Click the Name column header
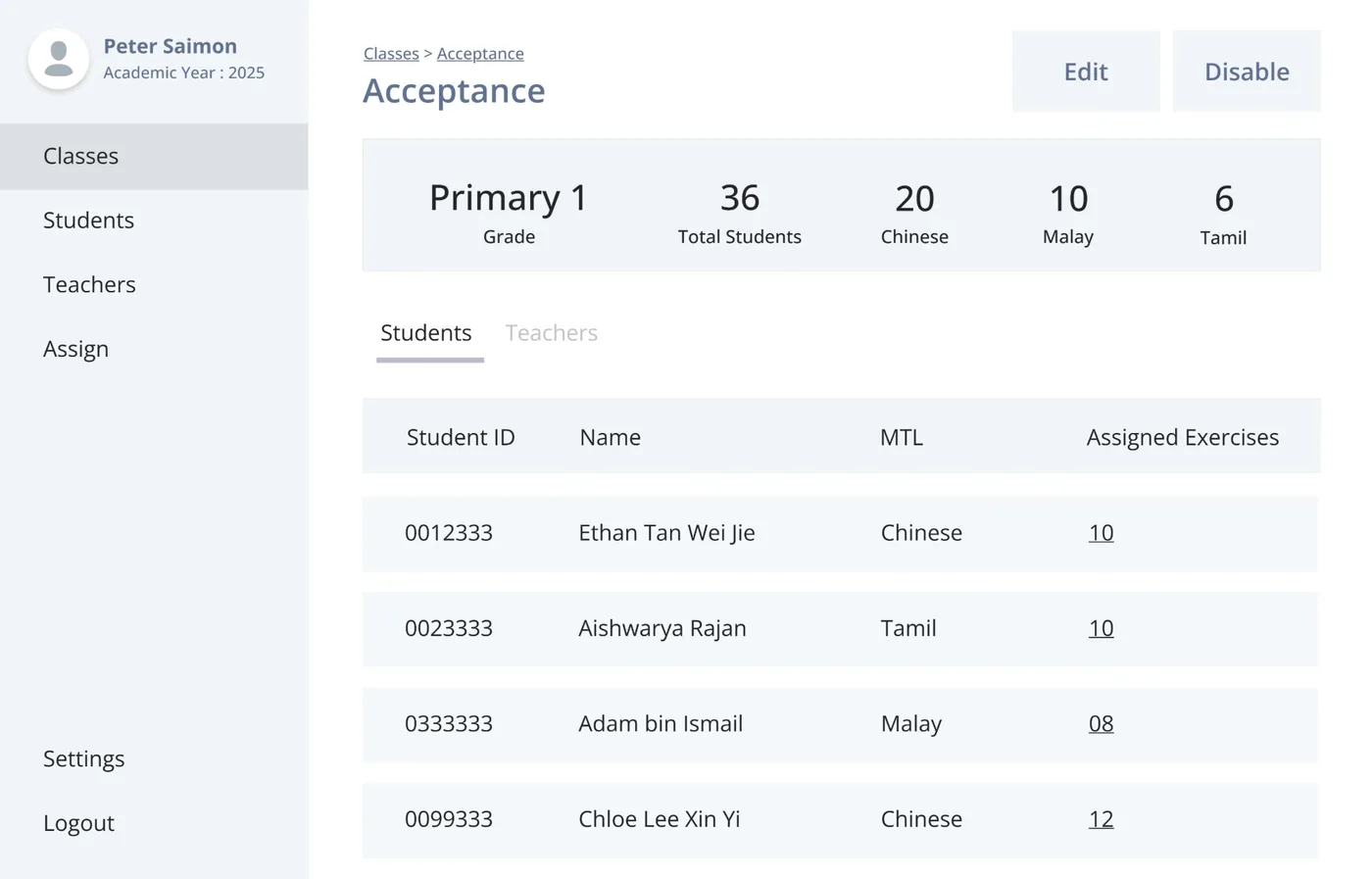Image resolution: width=1372 pixels, height=879 pixels. (610, 437)
